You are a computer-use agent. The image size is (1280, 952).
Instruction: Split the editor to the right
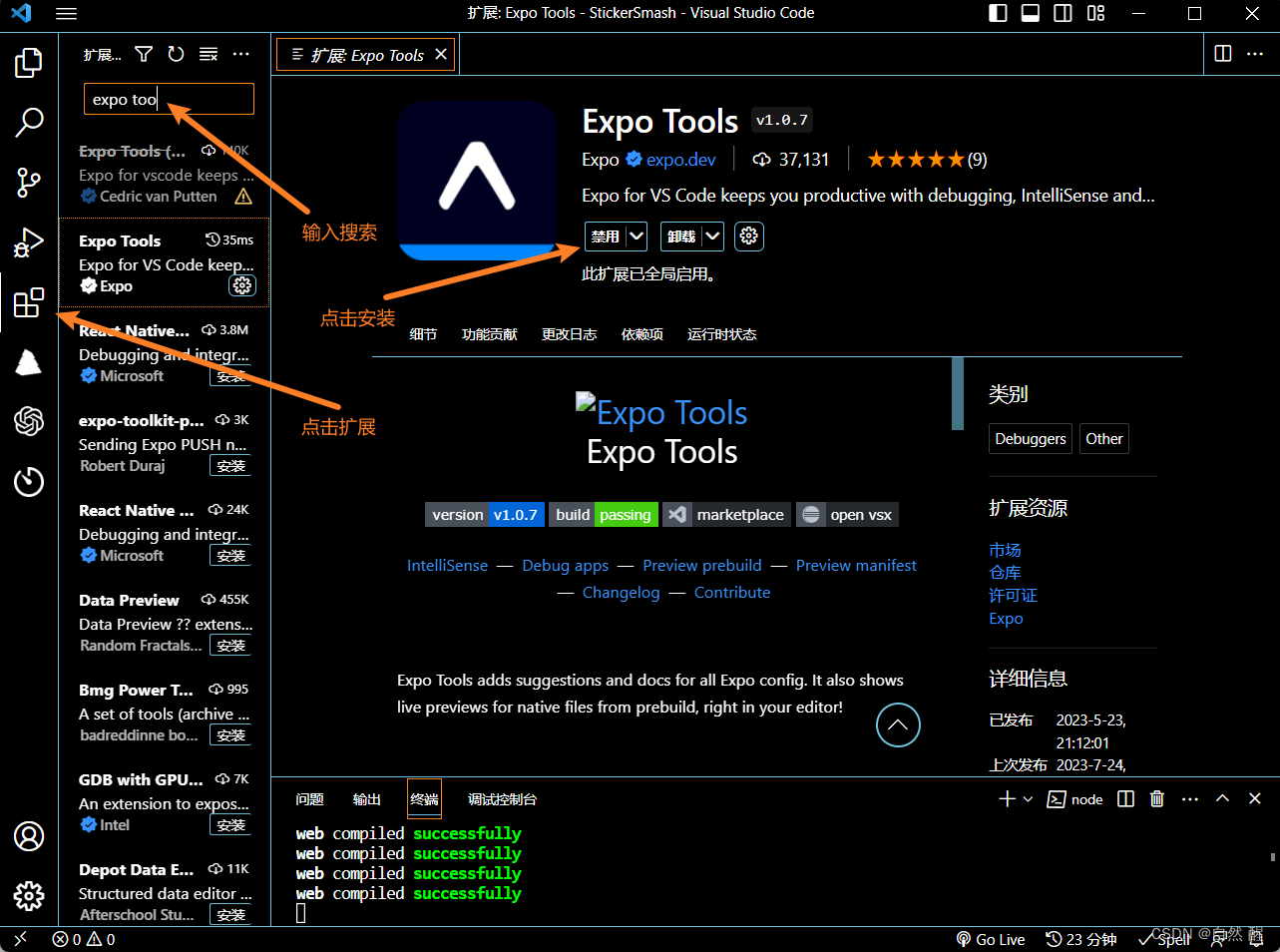(1223, 54)
